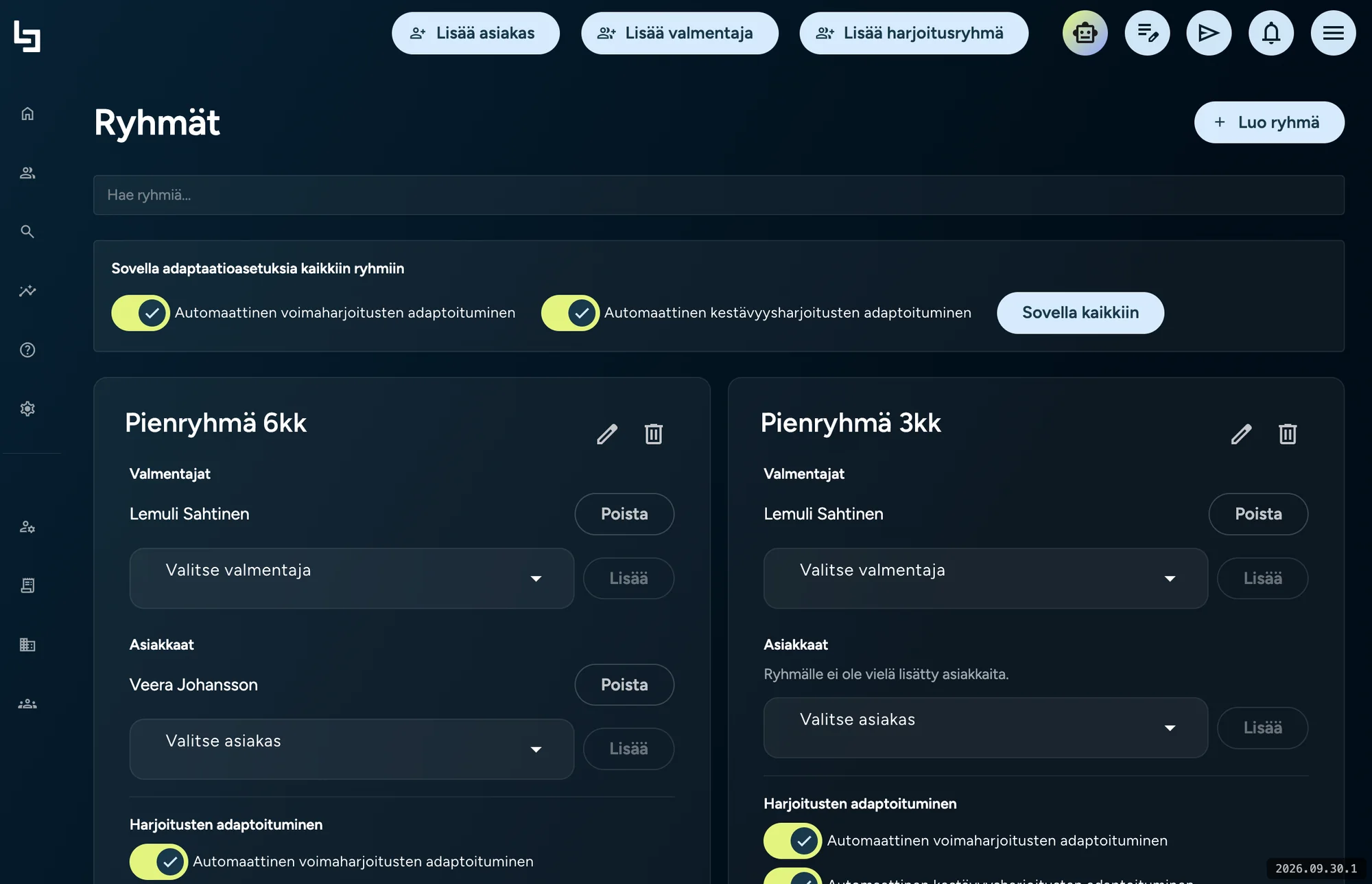Edit Pienryhmä 6kk with pencil icon
The width and height of the screenshot is (1372, 884).
pyautogui.click(x=607, y=434)
